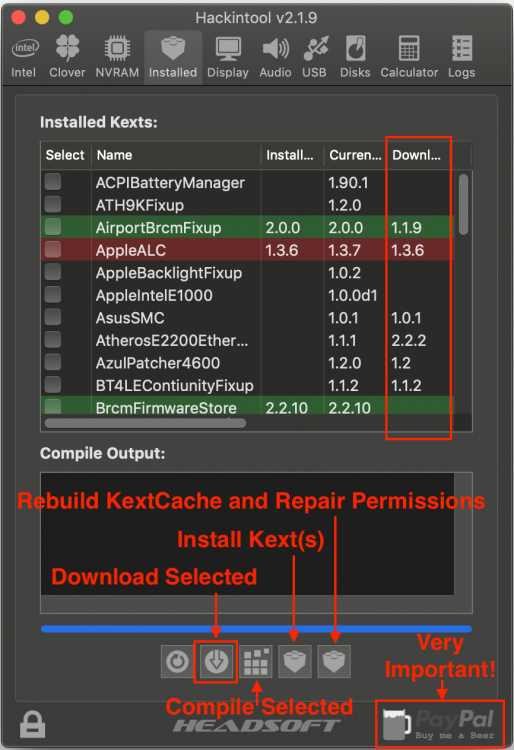Open the USB tab
The image size is (514, 750).
tap(315, 58)
